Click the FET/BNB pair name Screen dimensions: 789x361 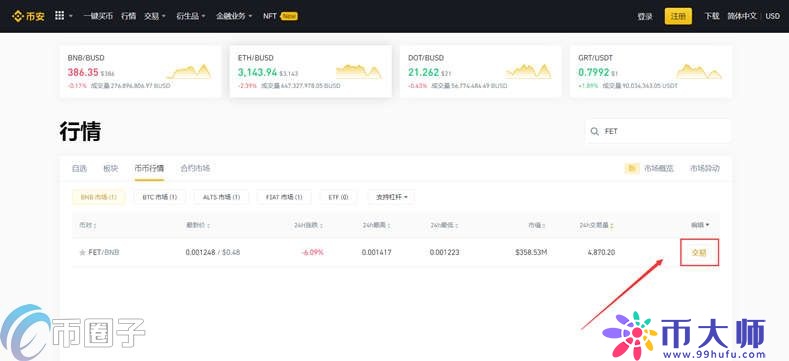pos(104,252)
